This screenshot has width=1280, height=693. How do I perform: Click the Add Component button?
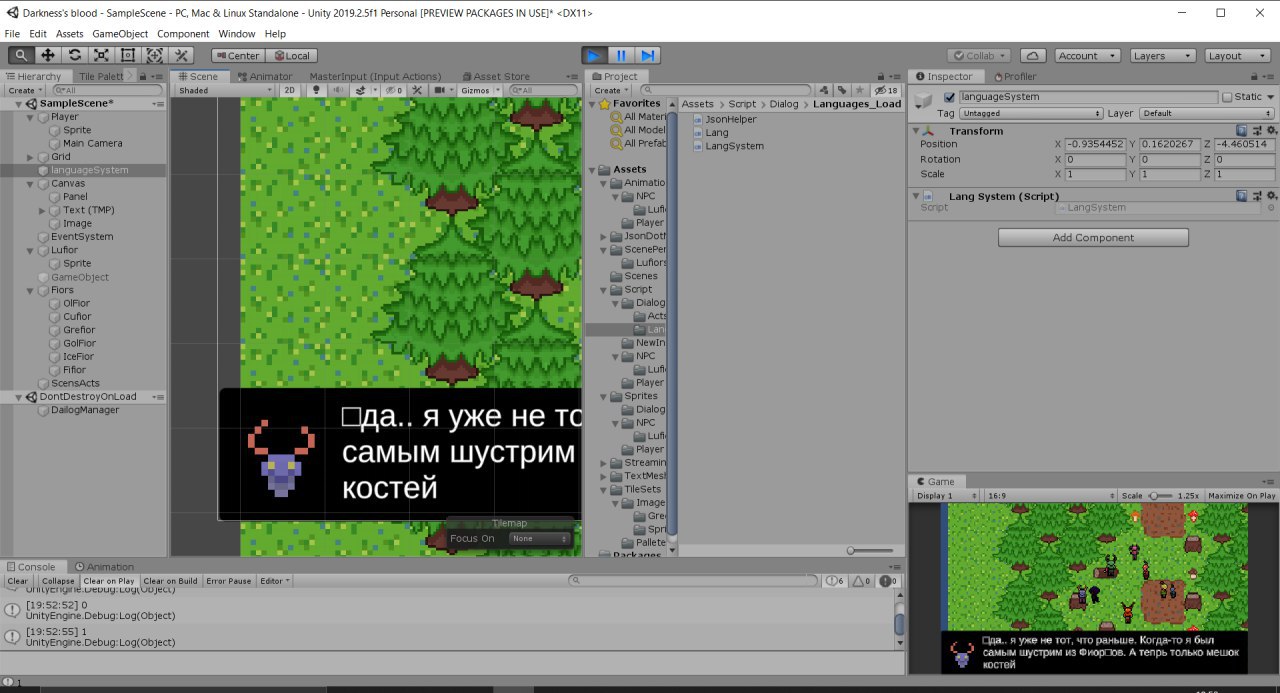click(x=1093, y=238)
